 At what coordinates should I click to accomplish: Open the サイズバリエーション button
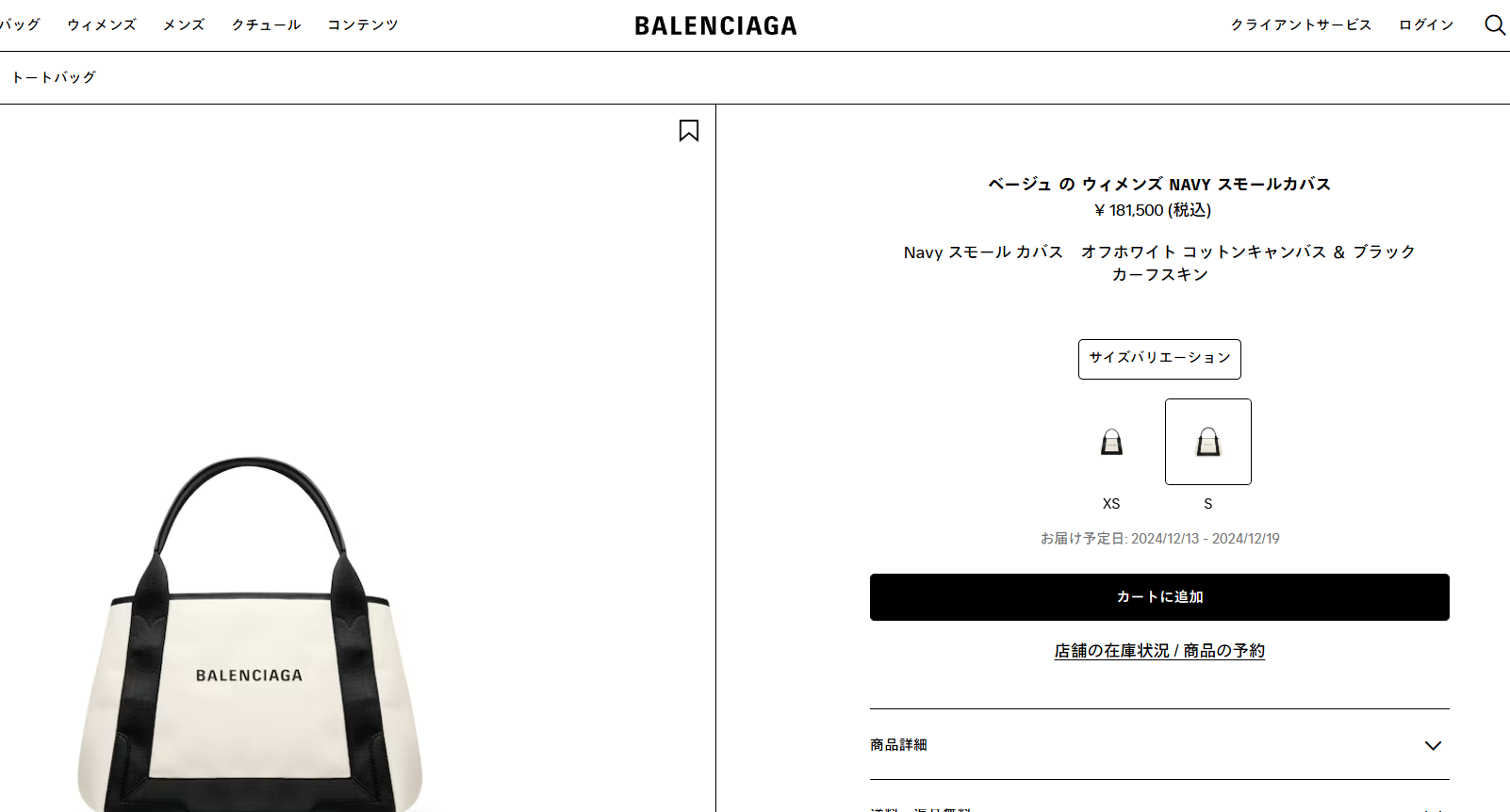pyautogui.click(x=1159, y=359)
